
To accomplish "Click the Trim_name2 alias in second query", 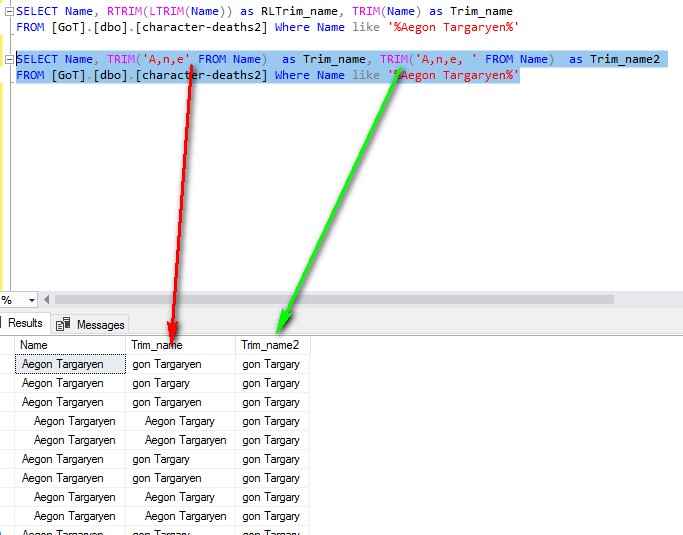I will click(x=625, y=59).
